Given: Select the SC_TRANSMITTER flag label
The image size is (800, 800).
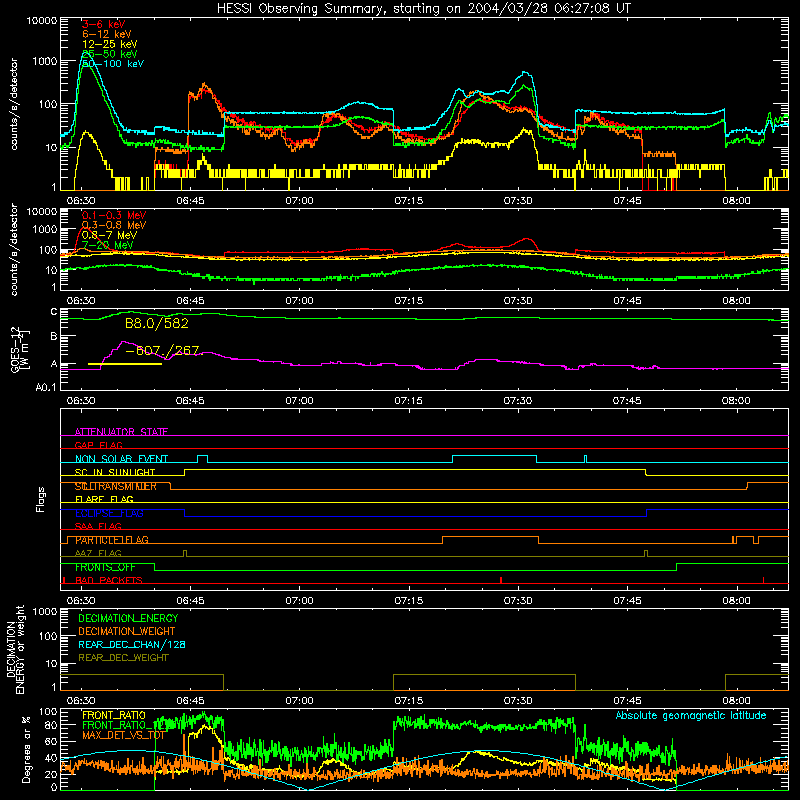Looking at the screenshot, I should pyautogui.click(x=116, y=486).
